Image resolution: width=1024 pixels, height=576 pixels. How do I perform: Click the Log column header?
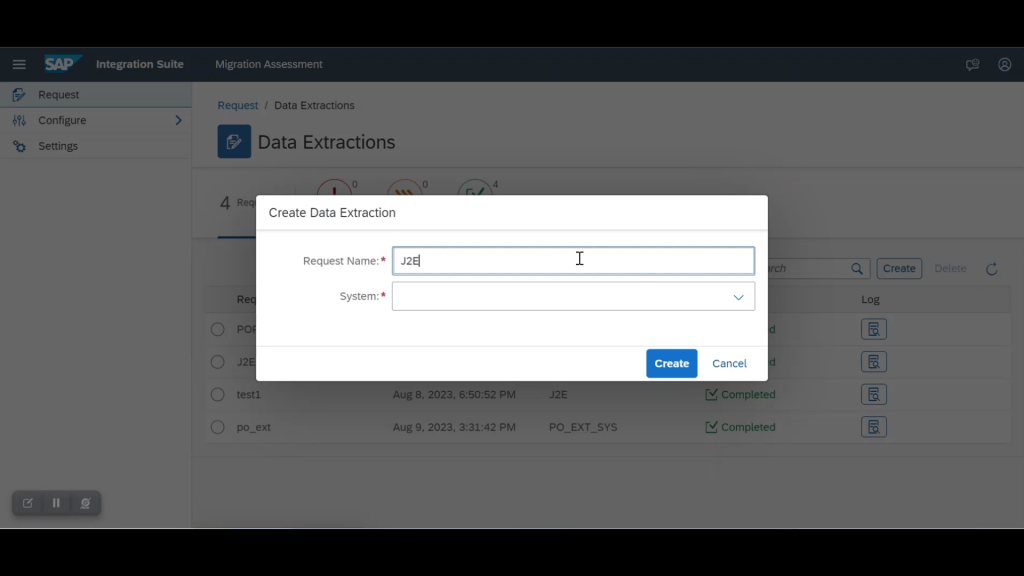click(871, 299)
